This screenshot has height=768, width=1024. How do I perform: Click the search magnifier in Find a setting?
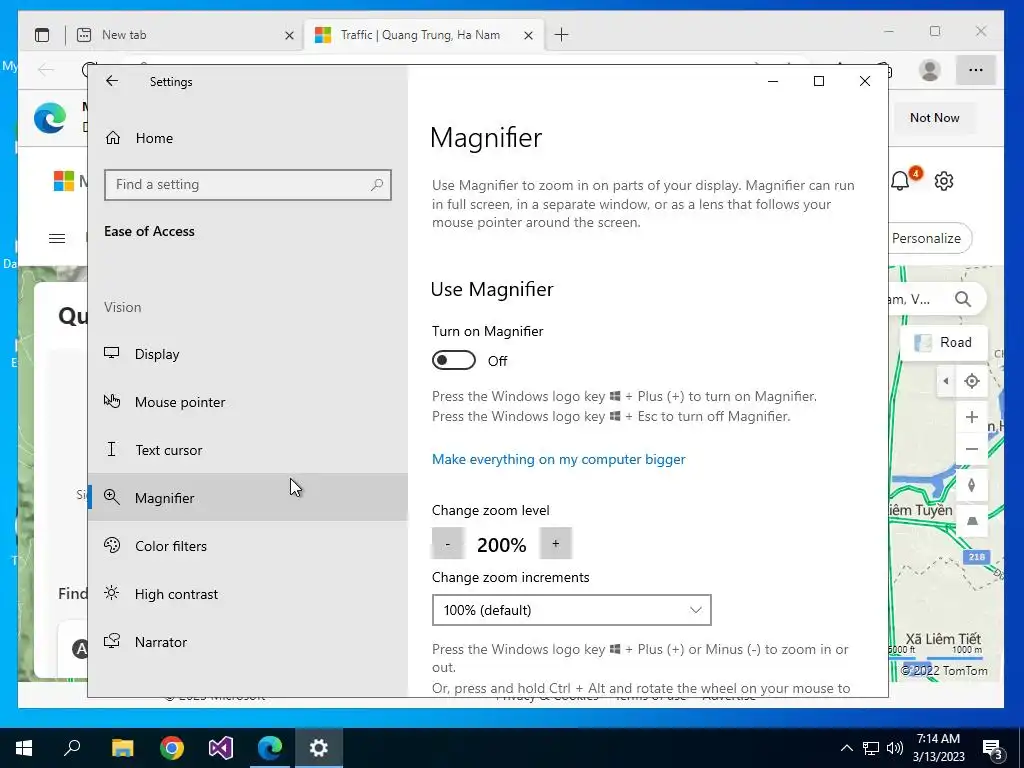377,185
